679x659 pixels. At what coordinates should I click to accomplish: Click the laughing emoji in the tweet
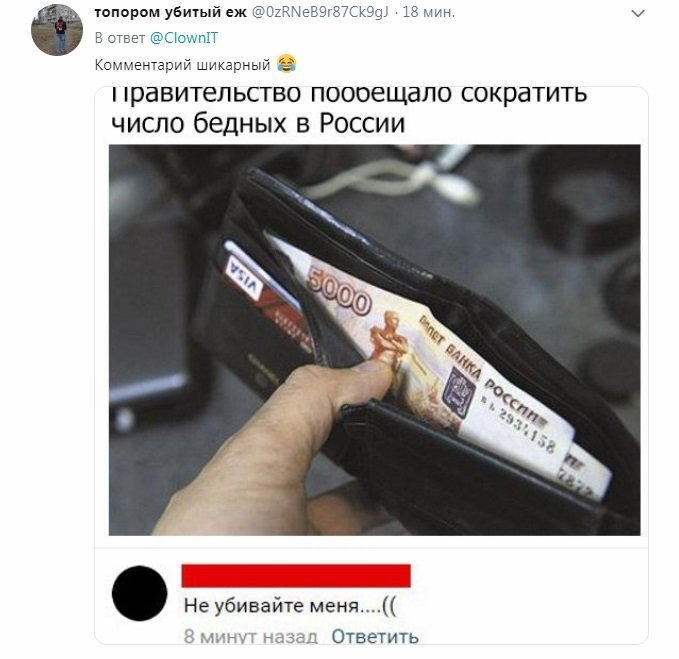coord(286,64)
